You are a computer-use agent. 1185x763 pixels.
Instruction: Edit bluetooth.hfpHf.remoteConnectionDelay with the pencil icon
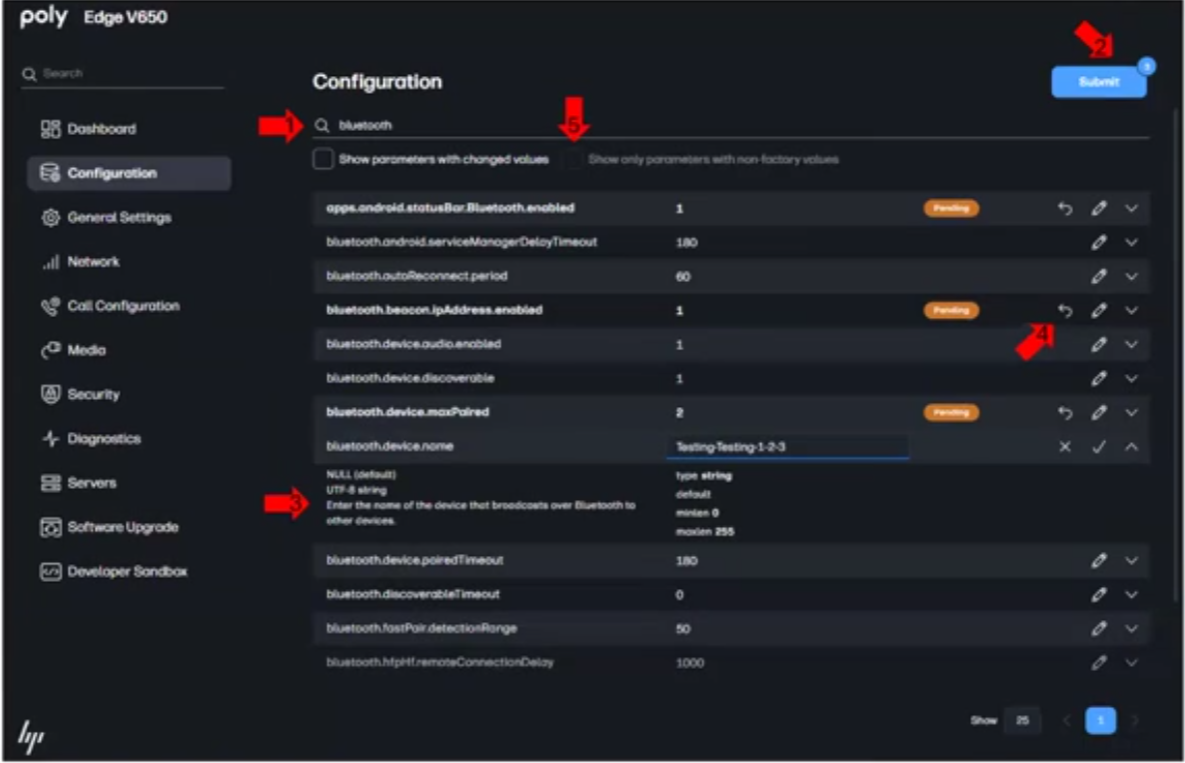1099,663
